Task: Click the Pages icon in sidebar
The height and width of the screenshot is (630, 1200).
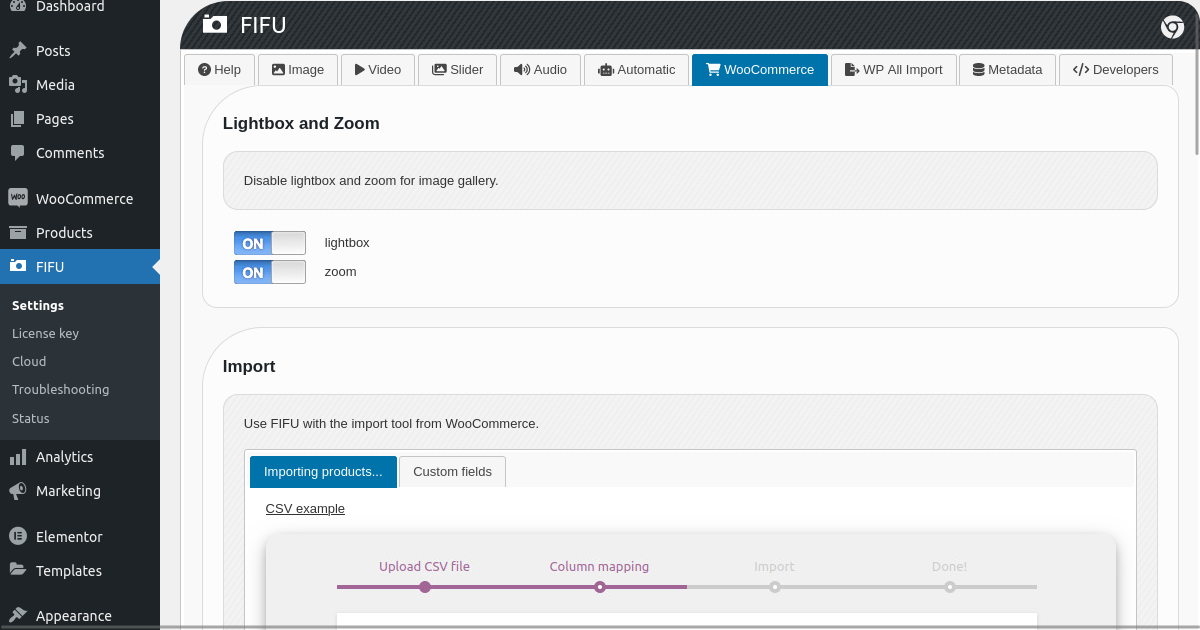Action: (x=18, y=119)
